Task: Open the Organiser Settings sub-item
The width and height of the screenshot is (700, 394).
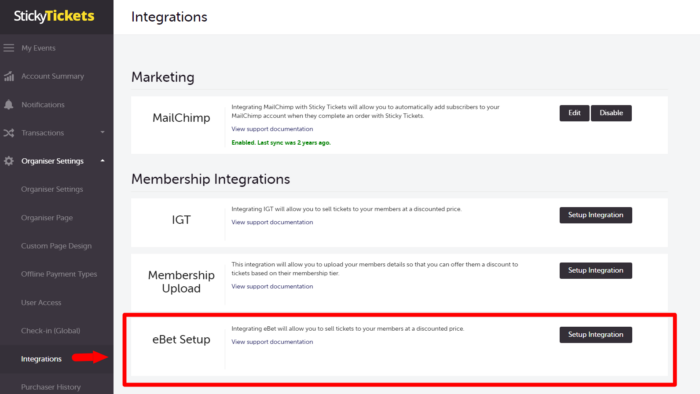Action: [52, 189]
